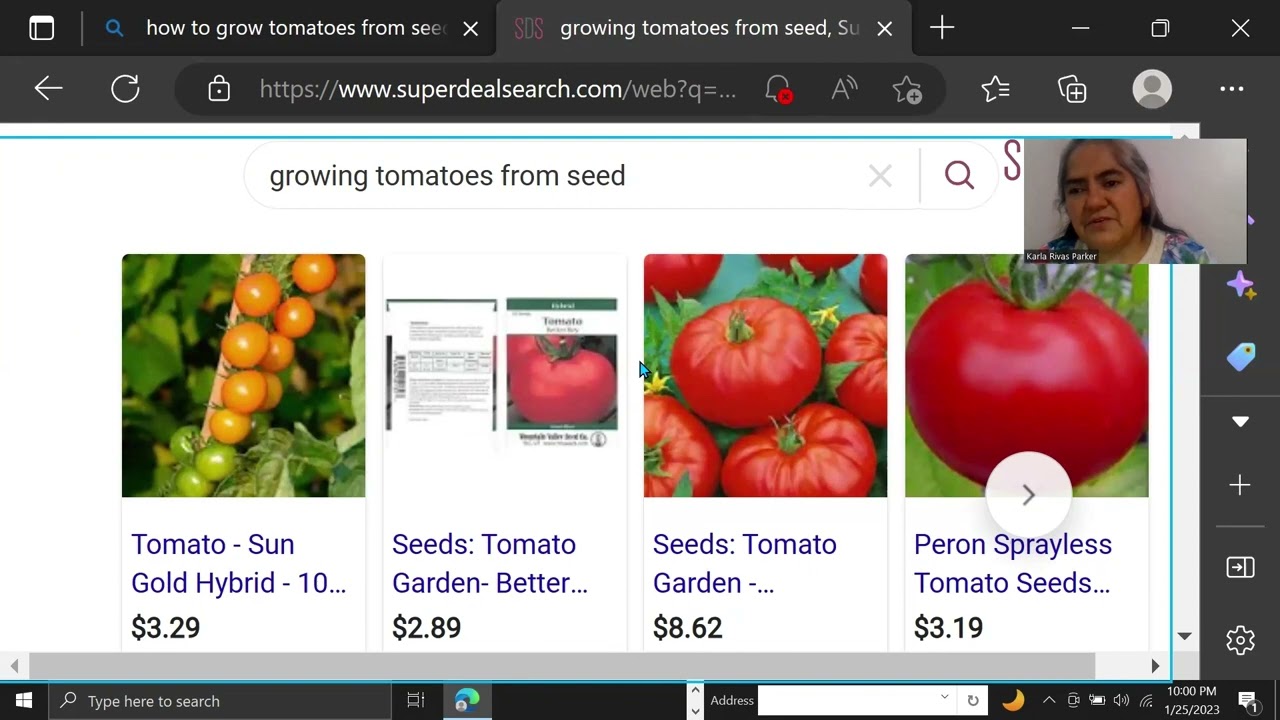Run search with magnifier button
Image resolution: width=1280 pixels, height=720 pixels.
pyautogui.click(x=959, y=176)
